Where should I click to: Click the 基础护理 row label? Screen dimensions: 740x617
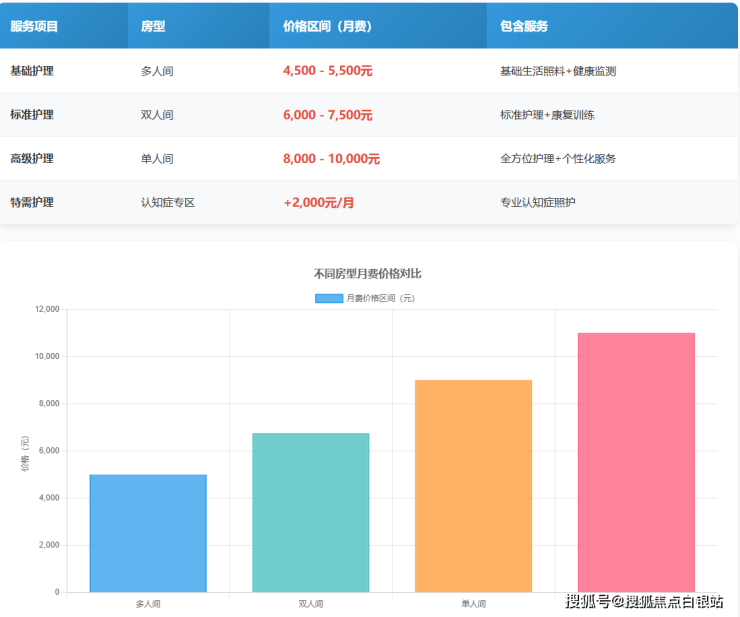tap(32, 71)
